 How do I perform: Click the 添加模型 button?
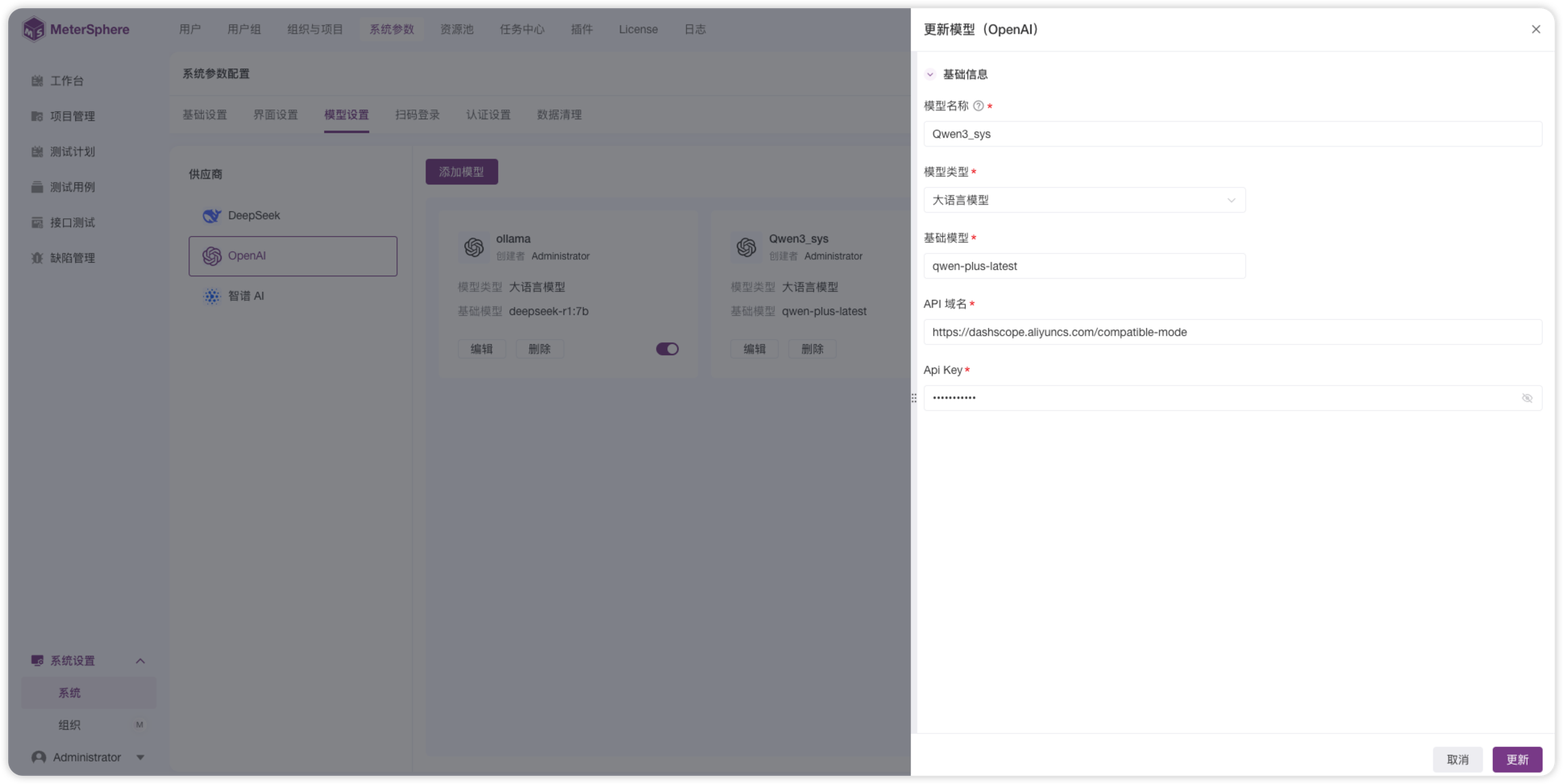462,172
